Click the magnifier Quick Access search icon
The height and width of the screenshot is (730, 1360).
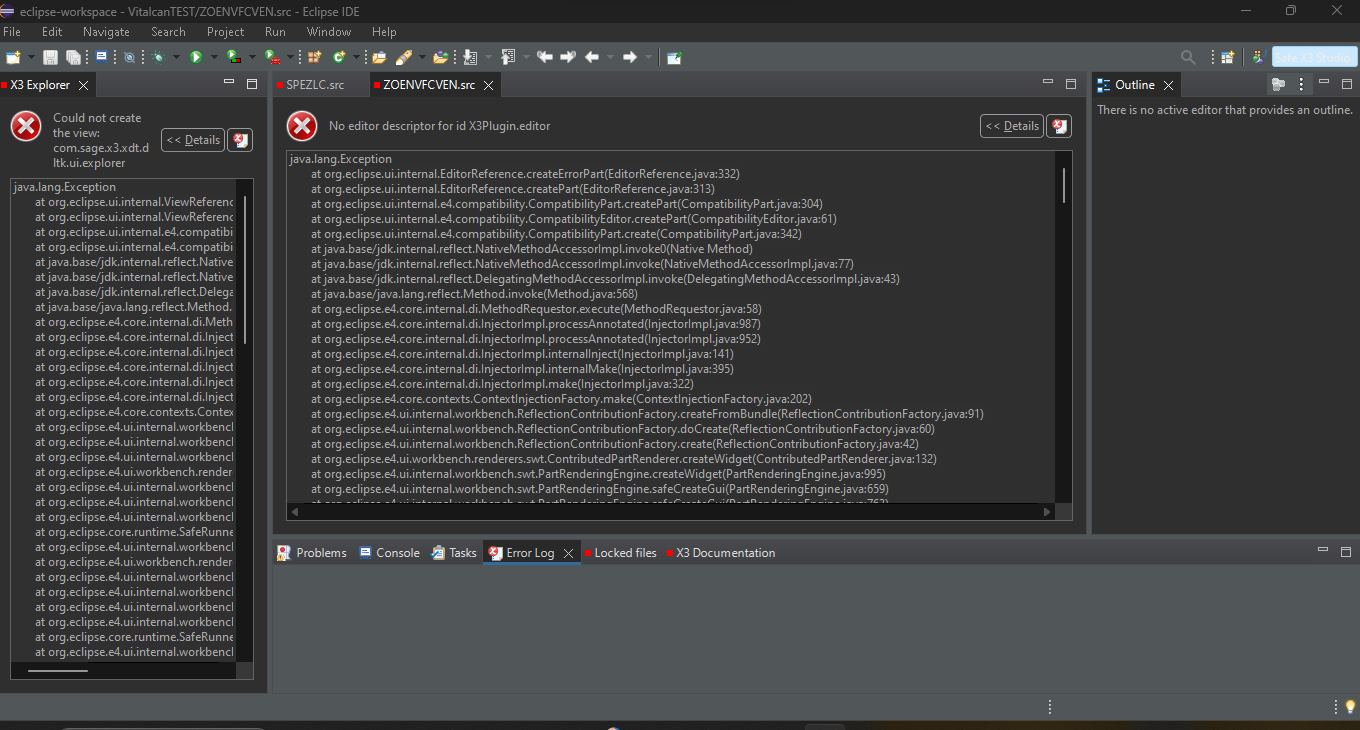[x=1188, y=57]
